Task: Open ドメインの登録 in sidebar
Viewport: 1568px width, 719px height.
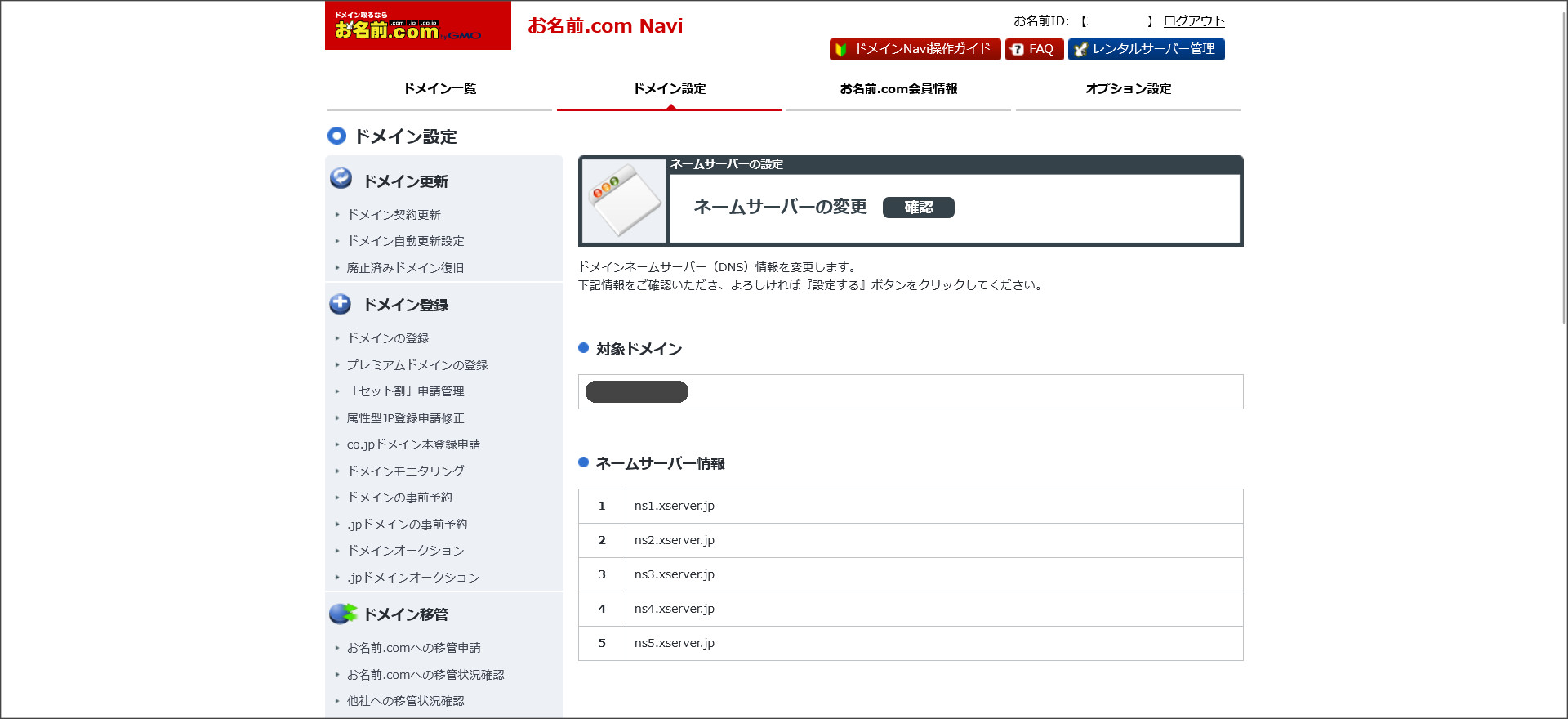Action: click(x=388, y=338)
